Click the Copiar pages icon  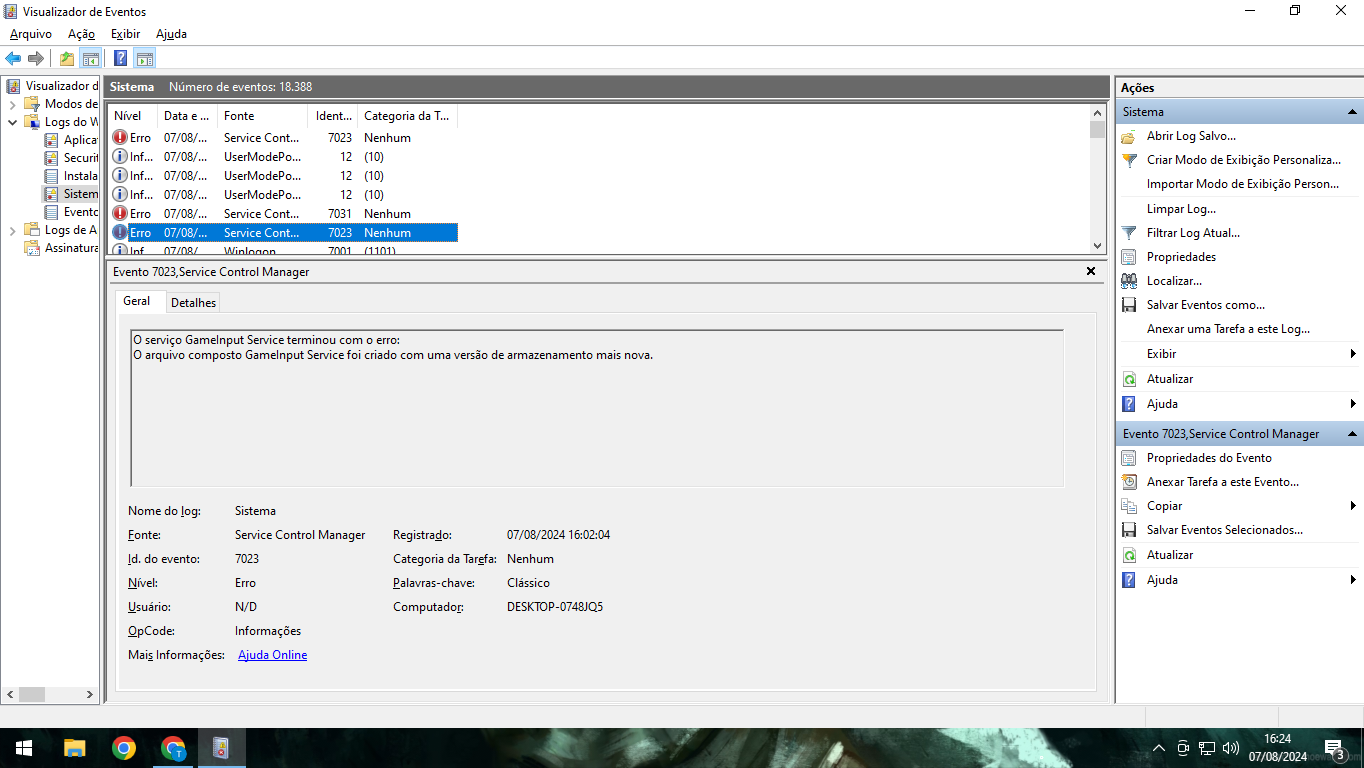(1129, 506)
